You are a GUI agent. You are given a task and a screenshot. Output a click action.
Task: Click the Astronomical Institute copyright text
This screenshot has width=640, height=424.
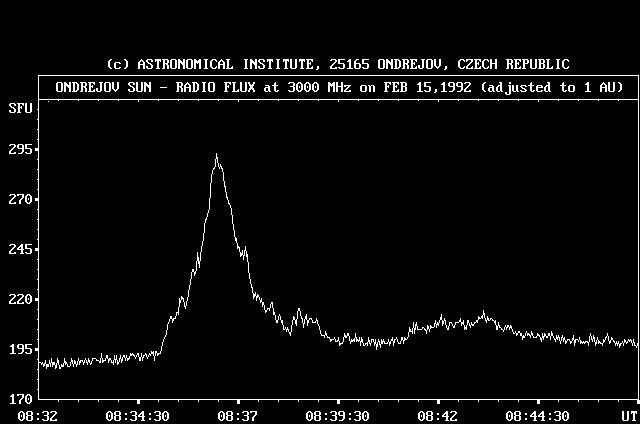[338, 64]
